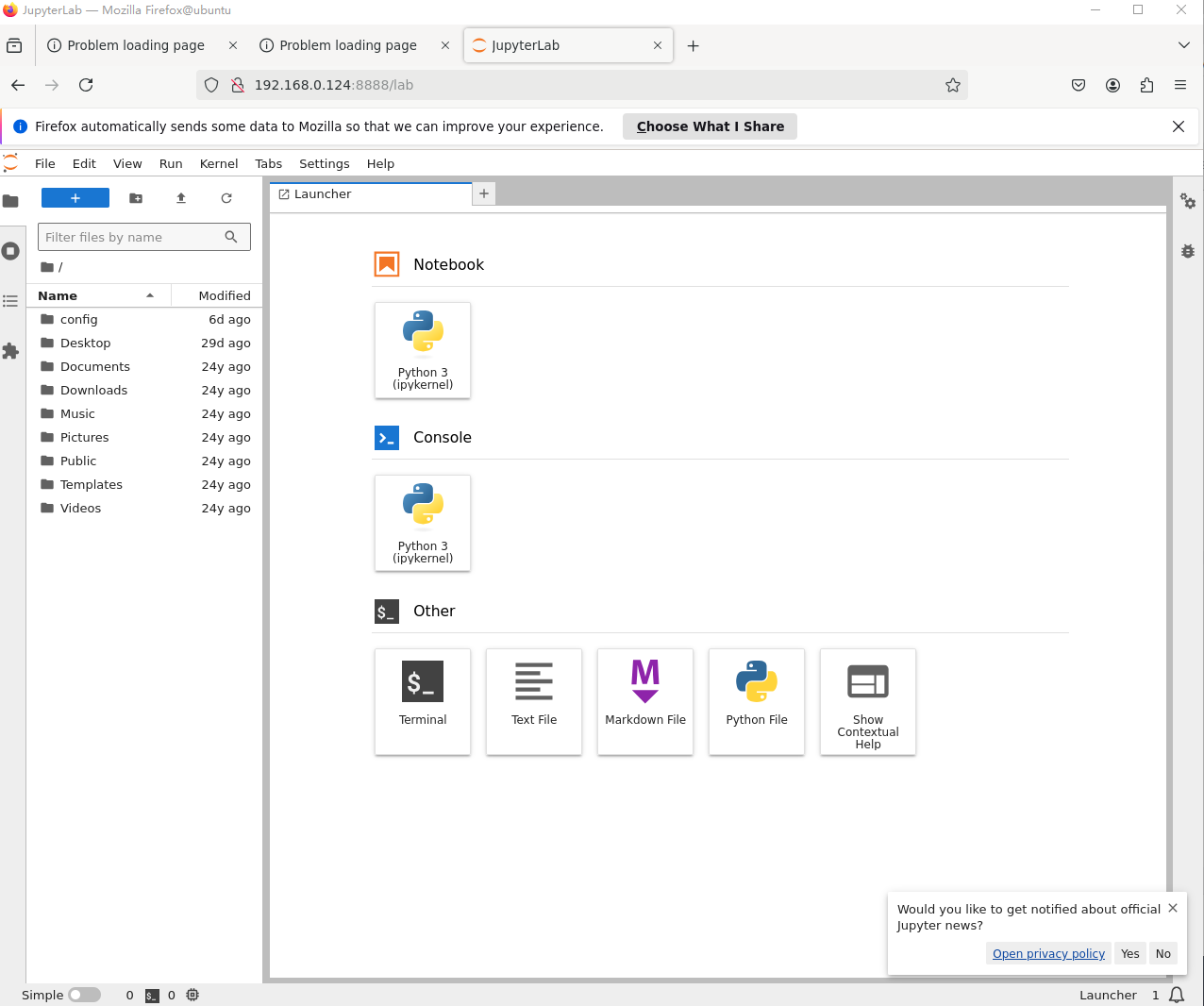
Task: Open the property inspector gears icon
Action: [1187, 201]
